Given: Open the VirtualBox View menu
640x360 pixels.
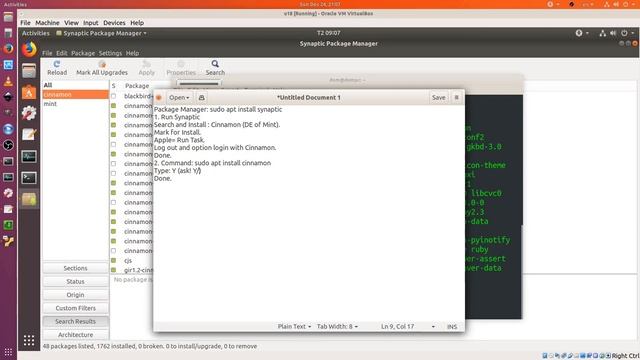Looking at the screenshot, I should [71, 23].
